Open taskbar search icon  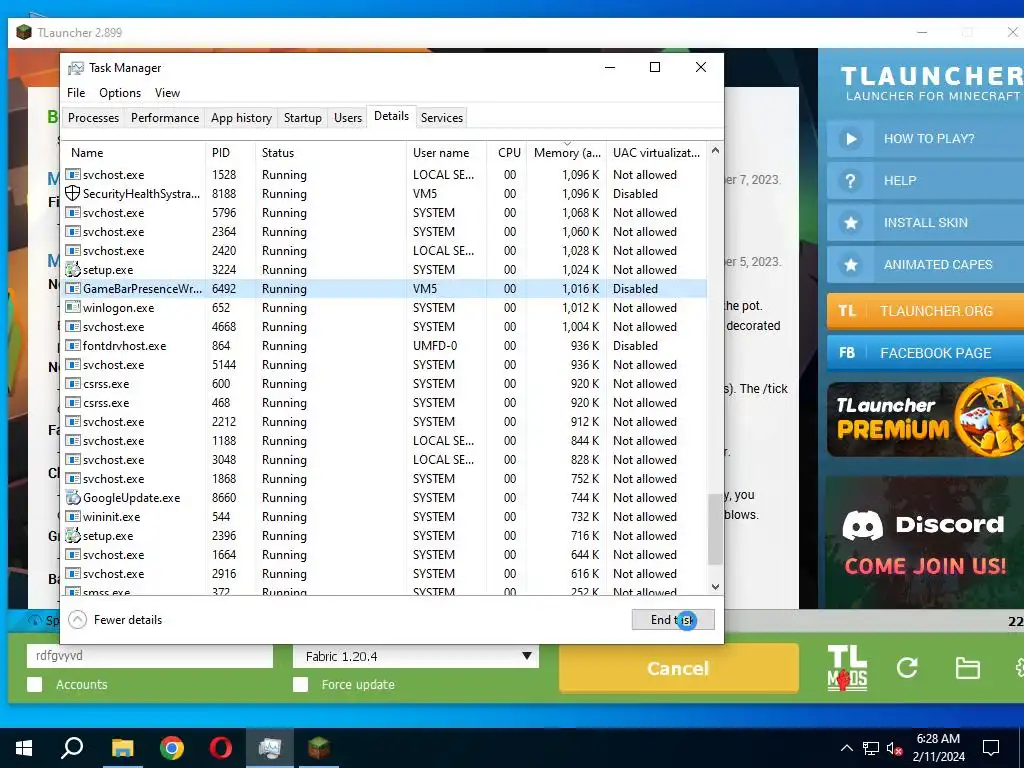pyautogui.click(x=72, y=748)
